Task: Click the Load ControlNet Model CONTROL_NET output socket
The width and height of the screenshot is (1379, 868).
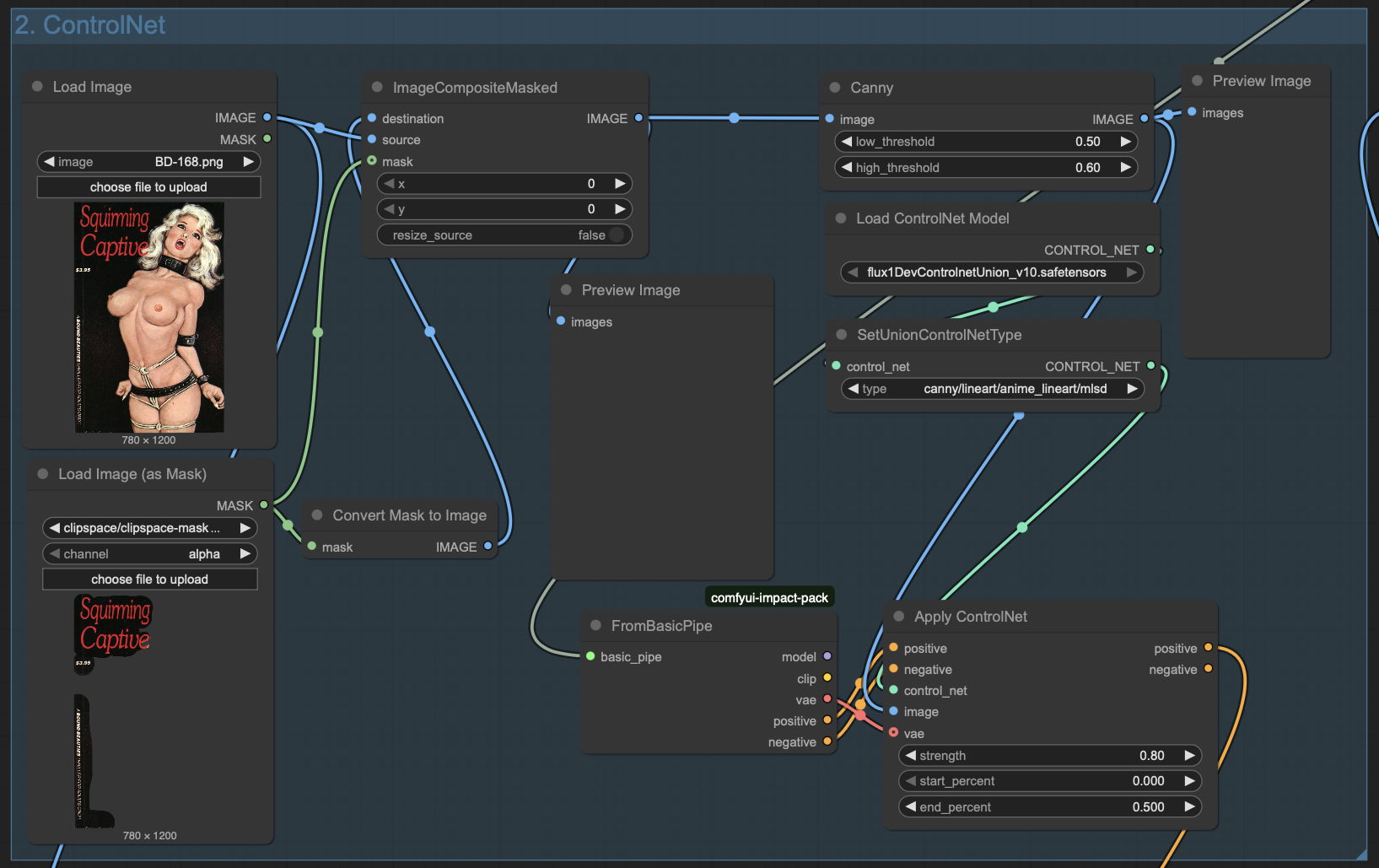Action: click(x=1150, y=250)
